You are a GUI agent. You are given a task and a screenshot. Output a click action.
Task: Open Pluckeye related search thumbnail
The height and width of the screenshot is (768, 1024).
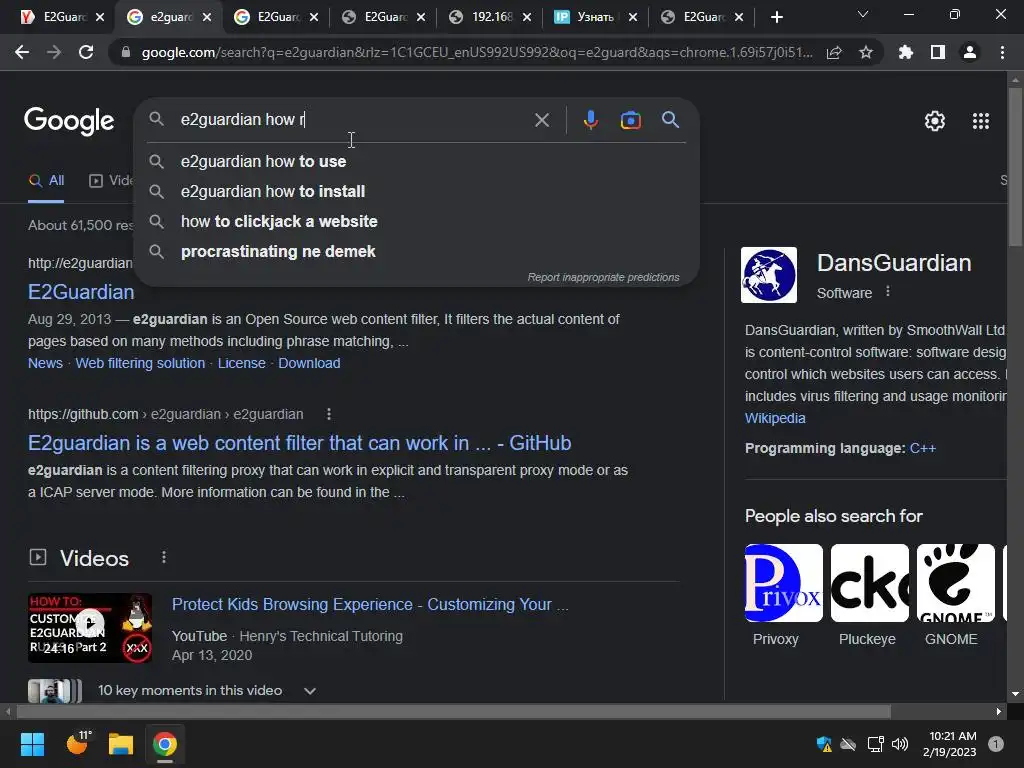pyautogui.click(x=869, y=583)
